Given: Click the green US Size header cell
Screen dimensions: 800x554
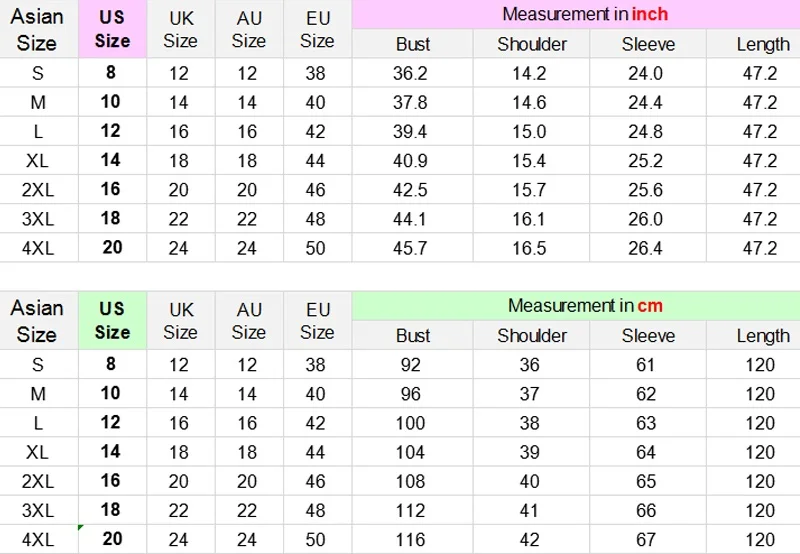Looking at the screenshot, I should (x=112, y=320).
